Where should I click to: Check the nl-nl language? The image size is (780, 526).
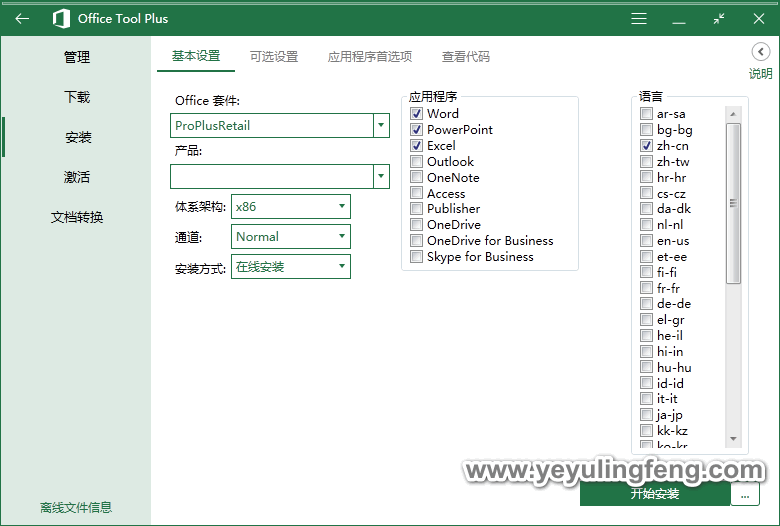(646, 224)
